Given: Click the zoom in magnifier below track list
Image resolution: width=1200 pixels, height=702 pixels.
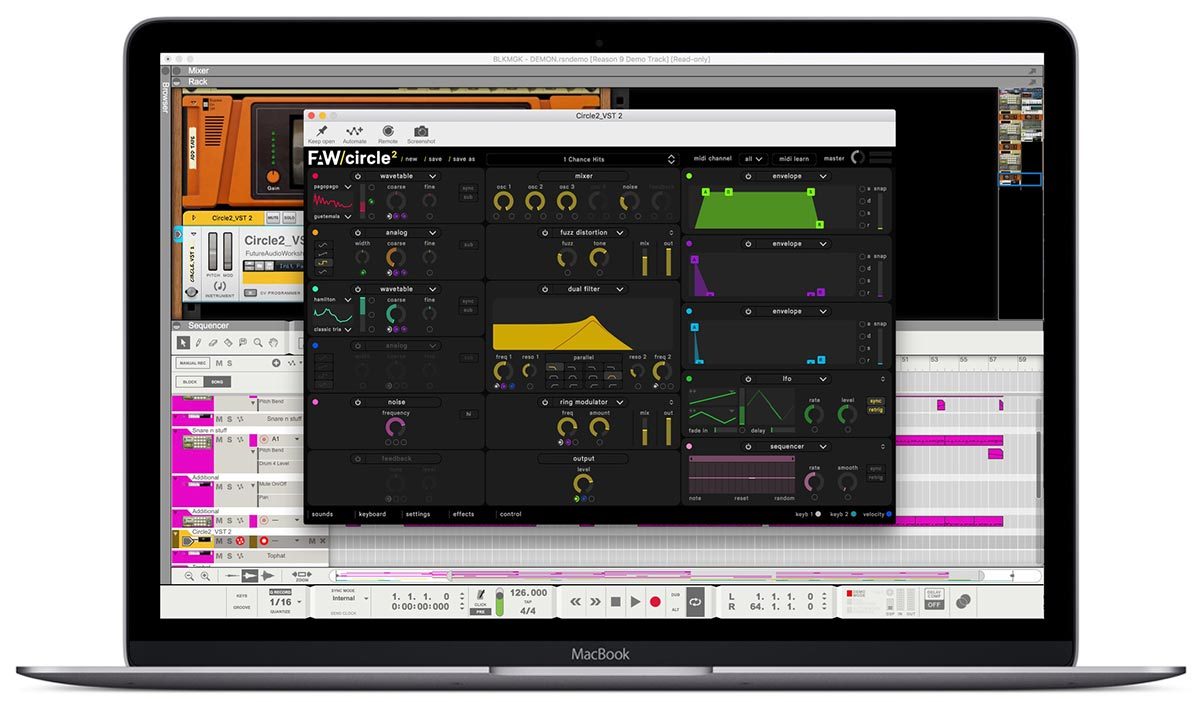Looking at the screenshot, I should pos(205,576).
